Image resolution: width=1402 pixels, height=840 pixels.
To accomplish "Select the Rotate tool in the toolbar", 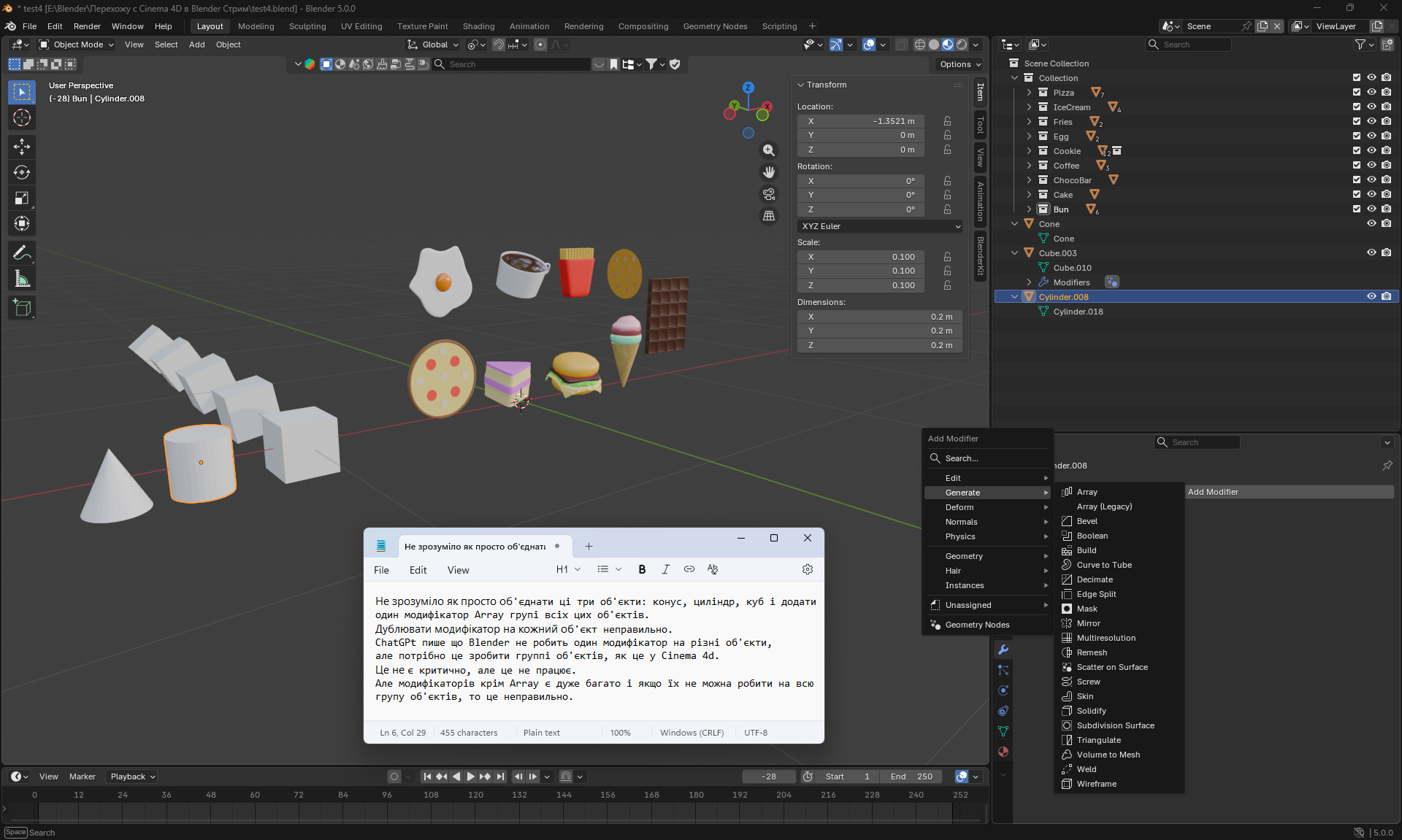I will click(22, 172).
